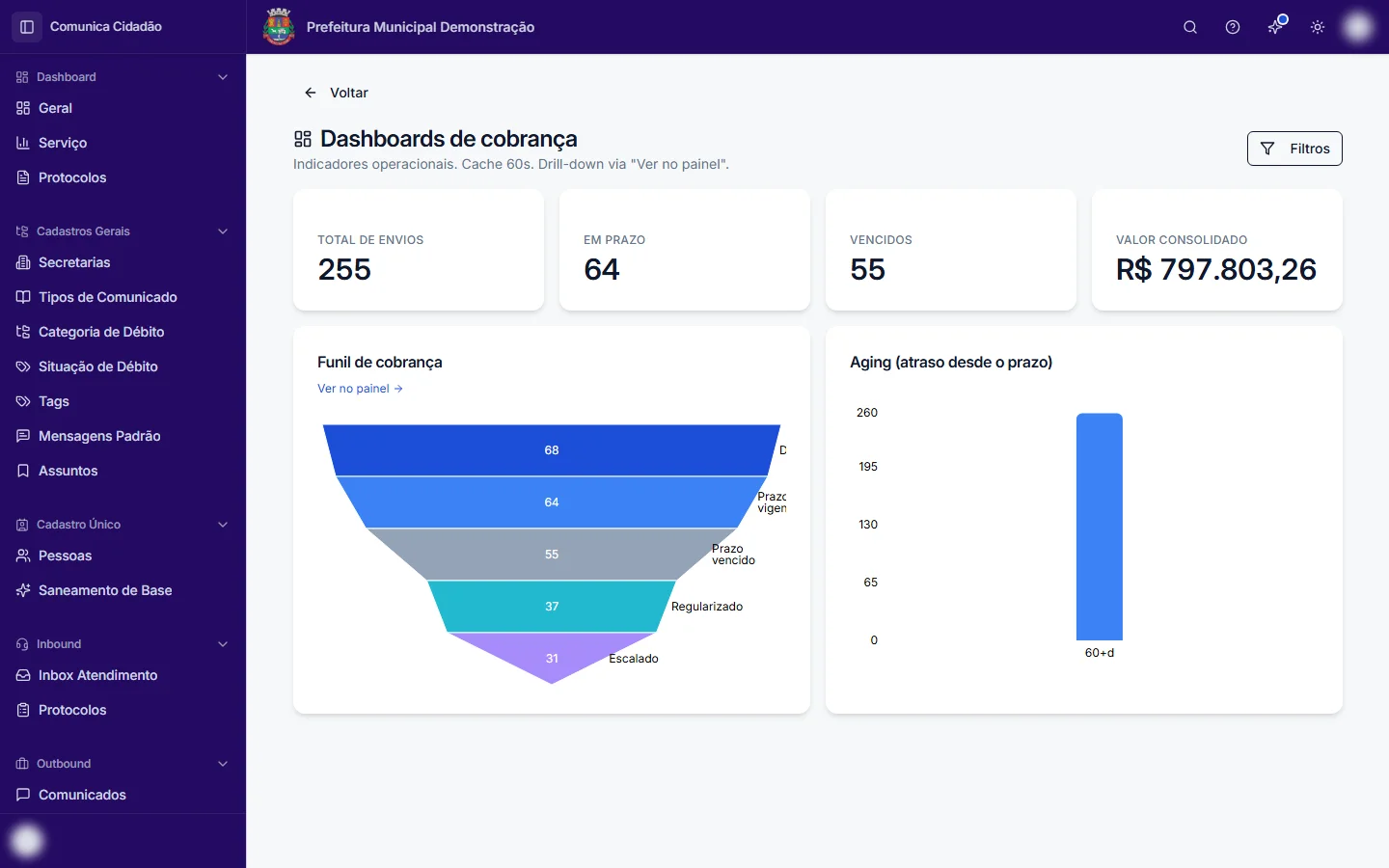The height and width of the screenshot is (868, 1389).
Task: Collapse the Cadastro Único section
Action: click(x=223, y=525)
